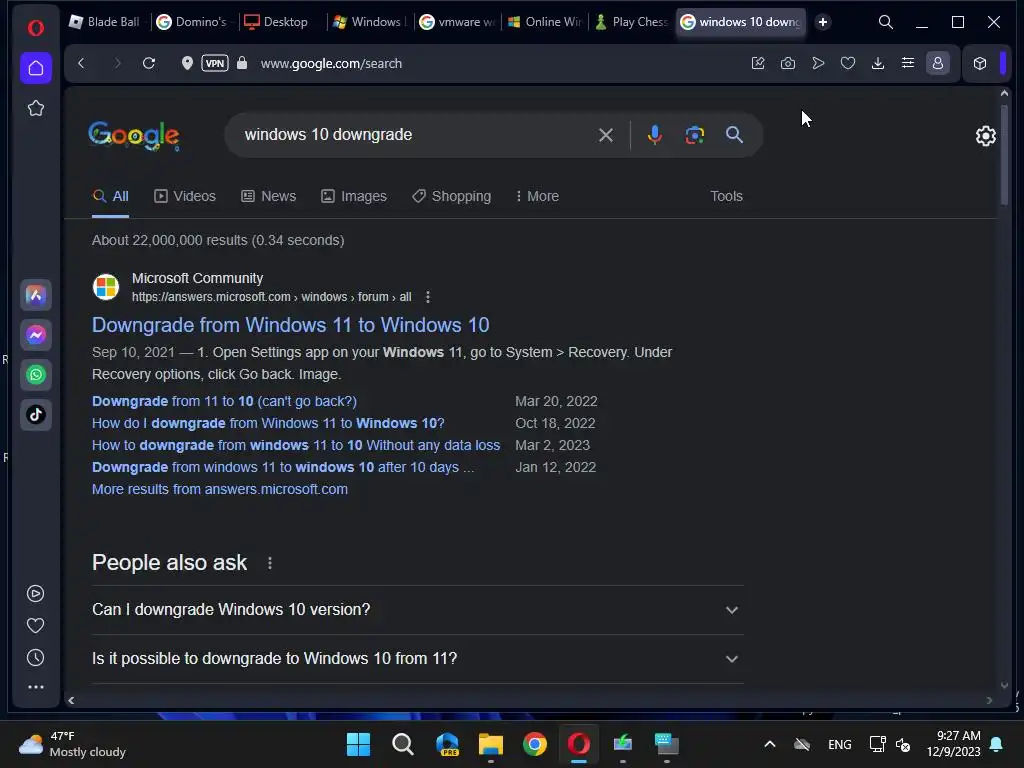Open Messenger in the sidebar
The height and width of the screenshot is (768, 1024).
[36, 335]
